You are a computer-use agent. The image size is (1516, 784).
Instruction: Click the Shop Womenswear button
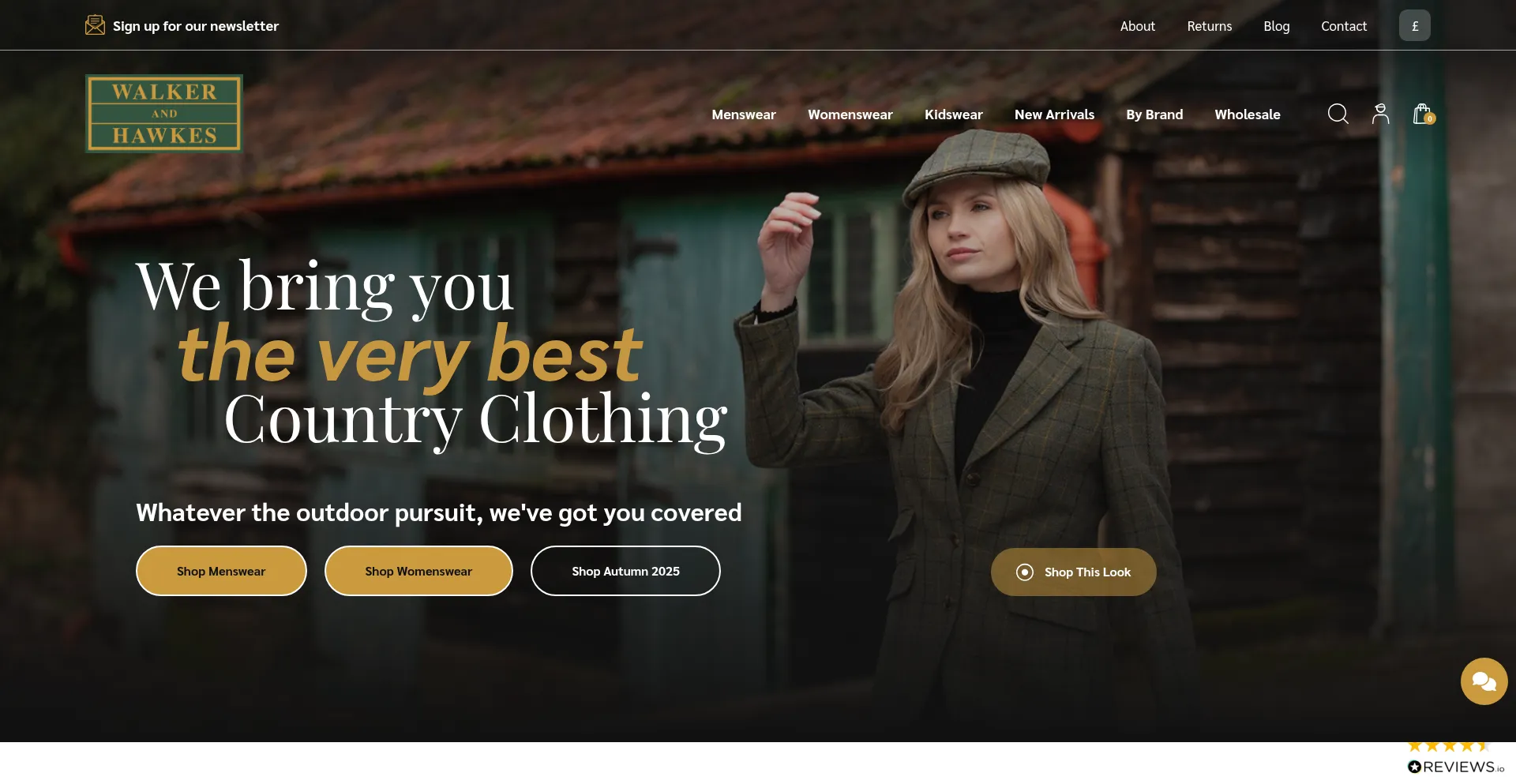click(x=418, y=571)
